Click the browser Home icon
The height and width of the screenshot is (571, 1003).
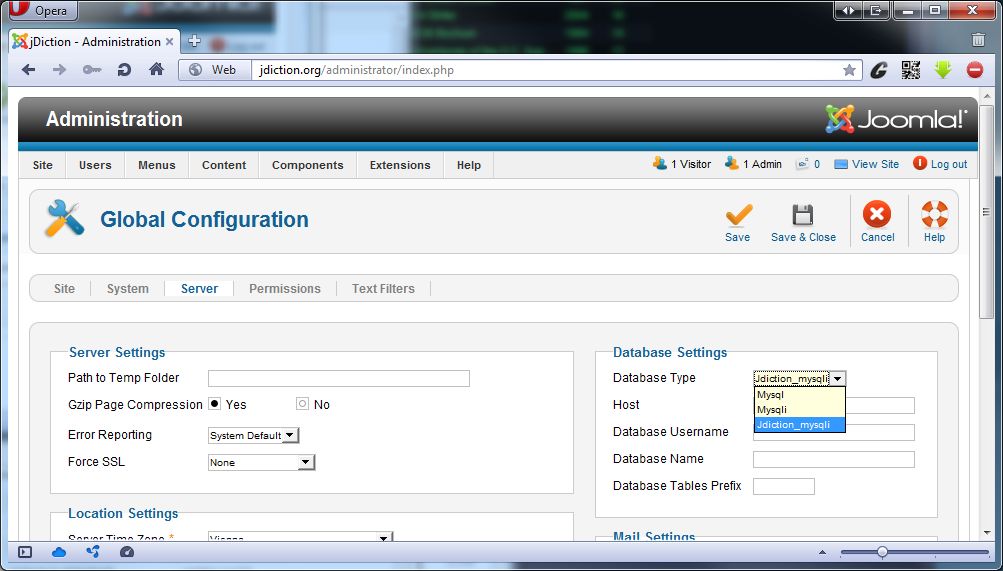click(156, 70)
